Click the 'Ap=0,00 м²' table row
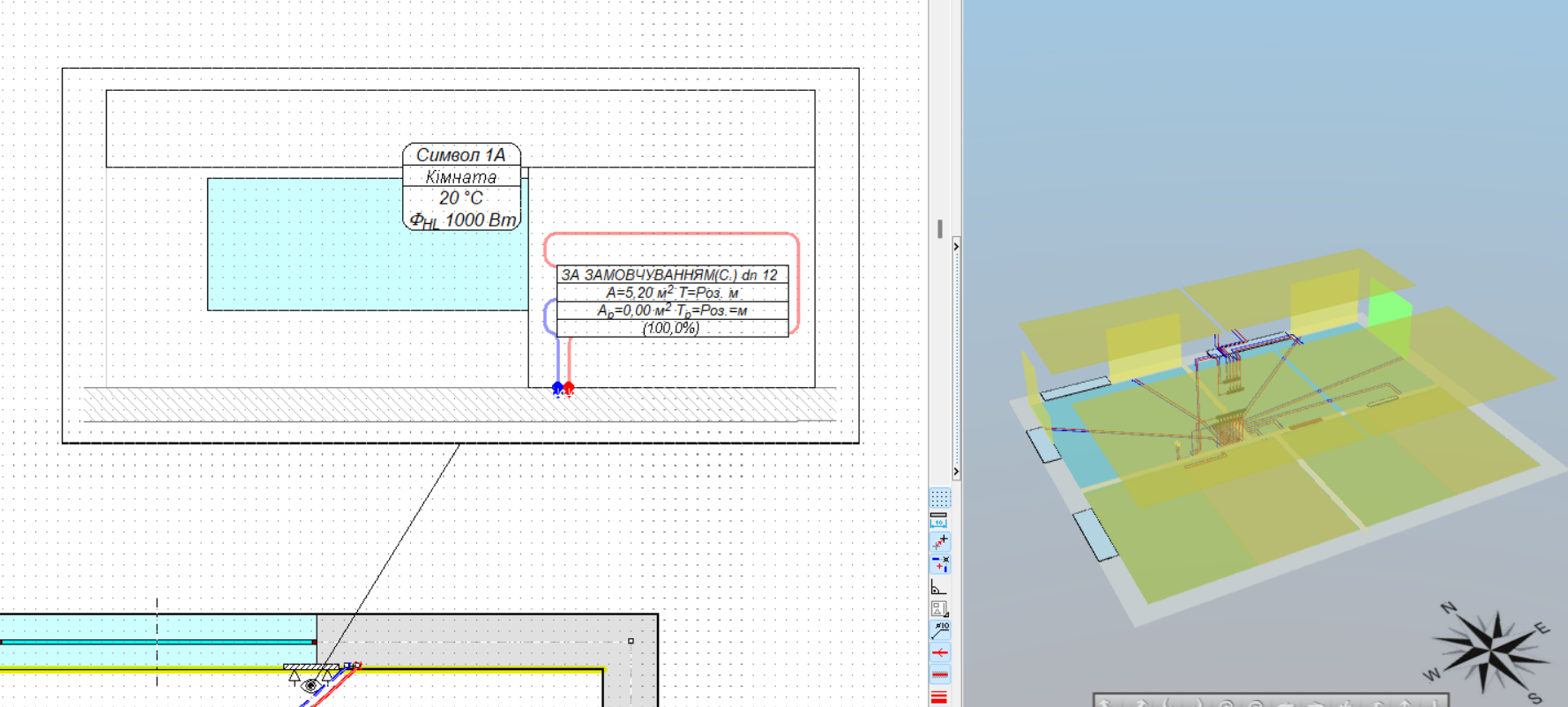 click(672, 310)
